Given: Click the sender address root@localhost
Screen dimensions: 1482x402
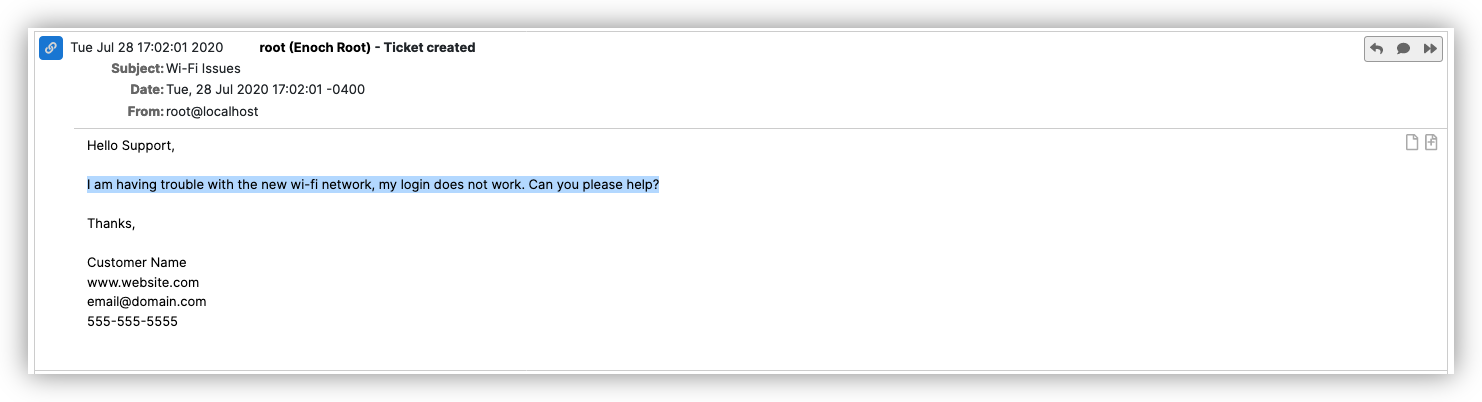Looking at the screenshot, I should (x=212, y=112).
